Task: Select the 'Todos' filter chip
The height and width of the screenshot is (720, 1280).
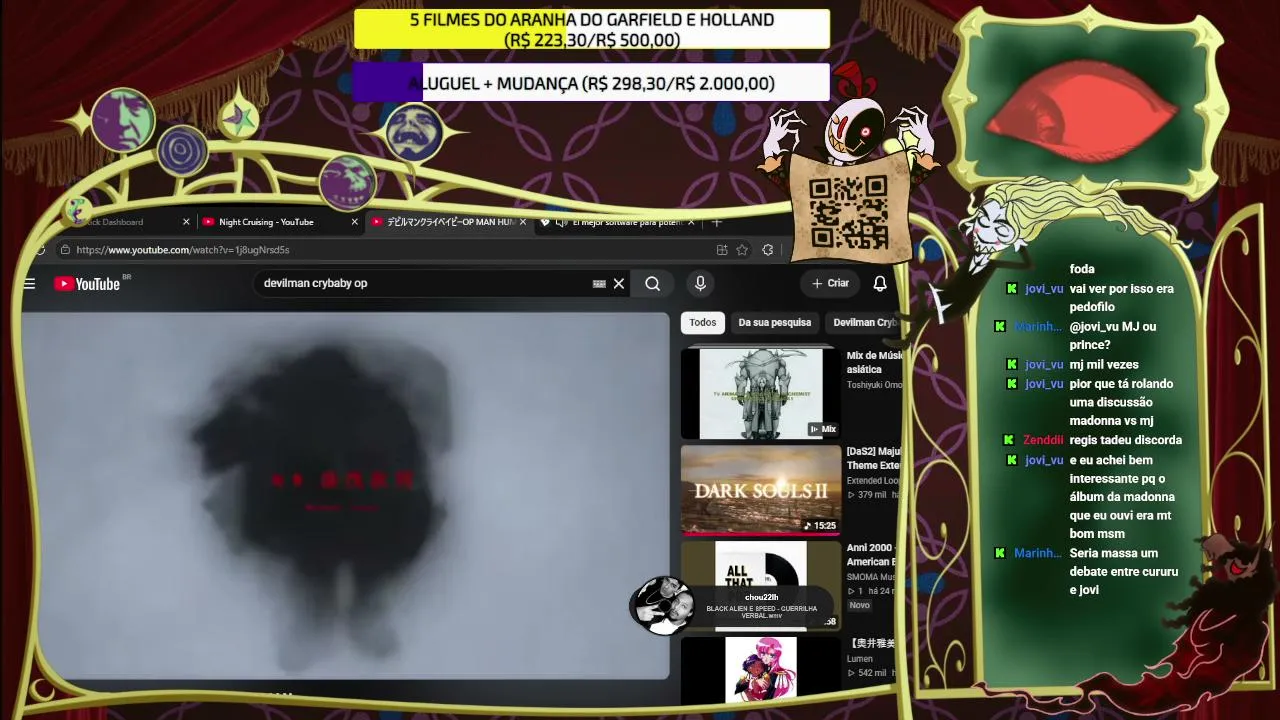Action: (x=703, y=323)
